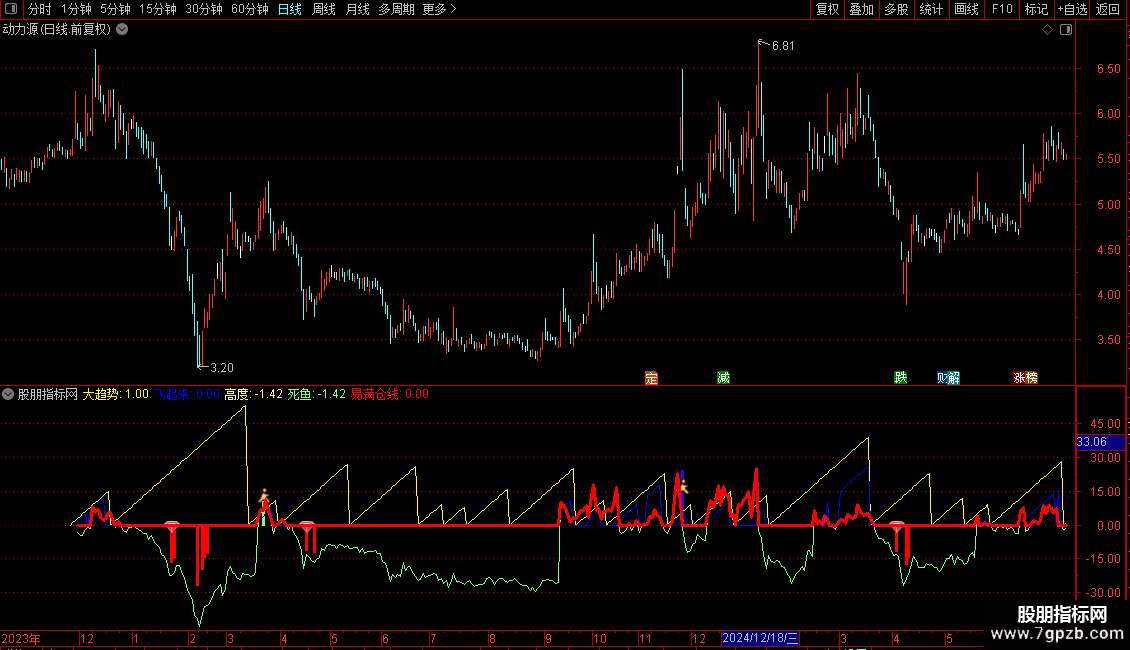Viewport: 1130px width, 650px height.
Task: Click the 动力源(日线.前复权) title text
Action: (x=57, y=30)
